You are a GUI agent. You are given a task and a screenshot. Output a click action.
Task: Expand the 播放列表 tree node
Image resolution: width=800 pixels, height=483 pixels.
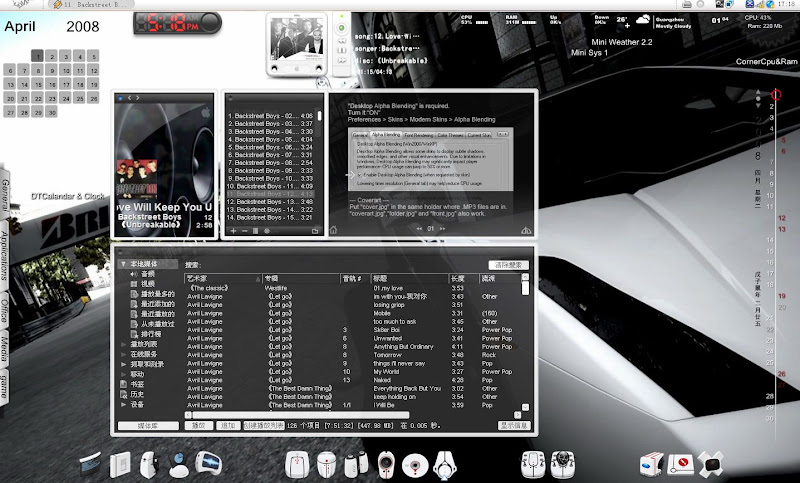click(x=123, y=344)
